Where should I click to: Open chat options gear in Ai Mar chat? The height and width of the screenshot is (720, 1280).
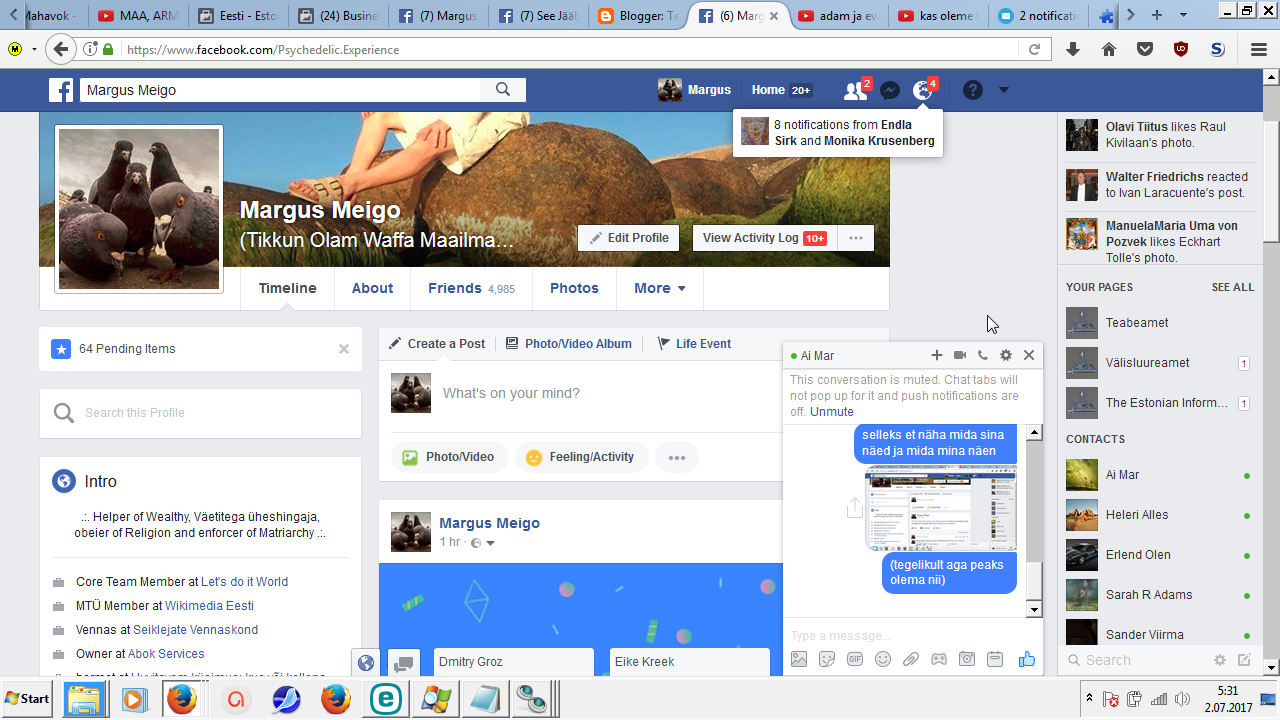[x=1006, y=355]
